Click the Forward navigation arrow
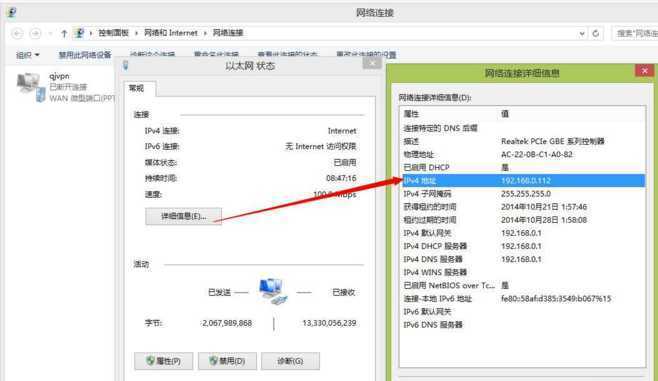Image resolution: width=658 pixels, height=381 pixels. tap(36, 33)
